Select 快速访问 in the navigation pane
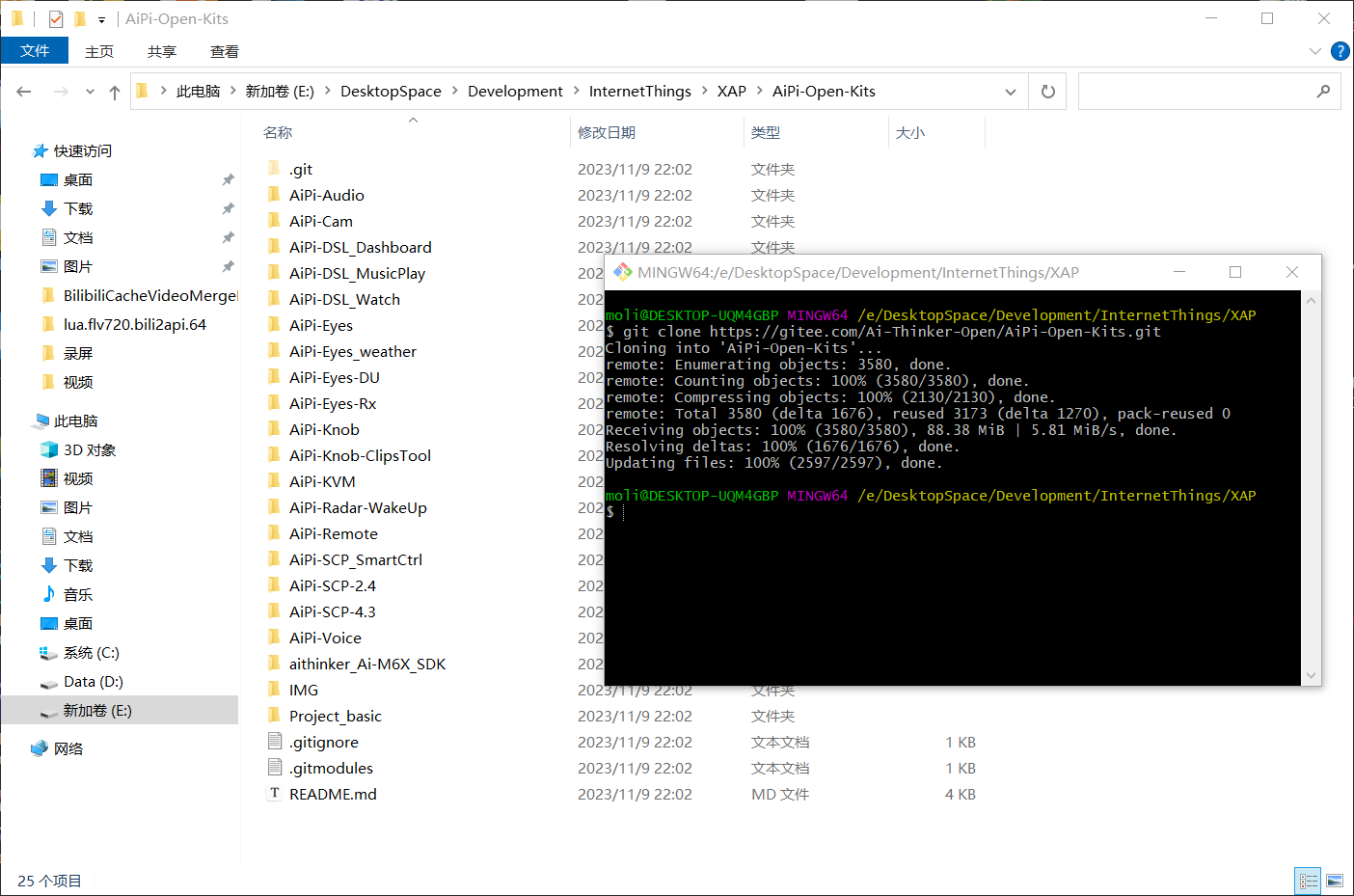The width and height of the screenshot is (1354, 896). 83,151
